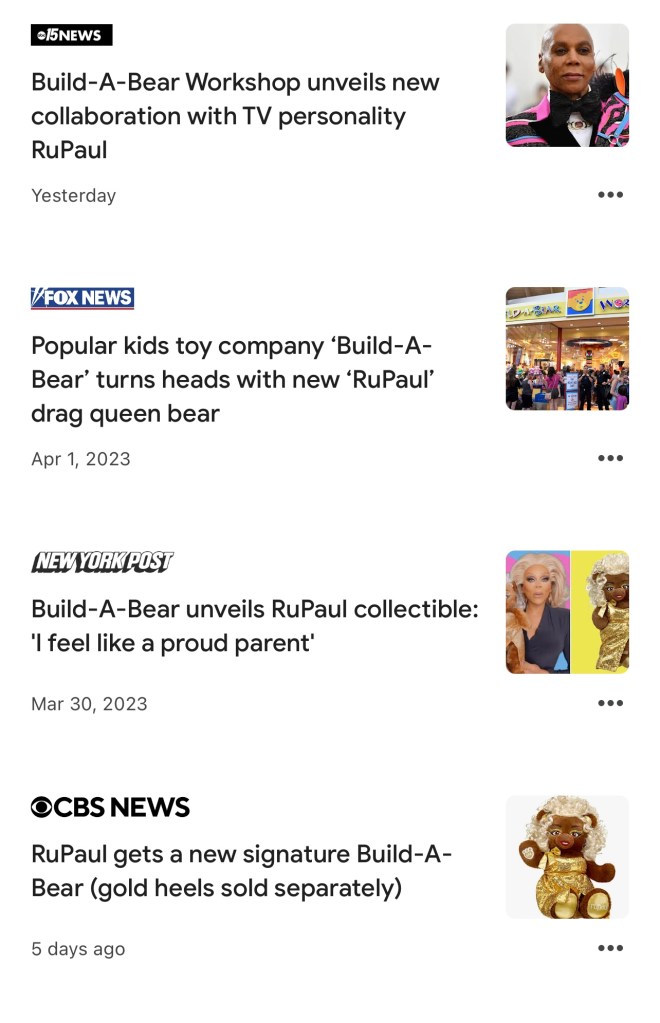Click the 'Mar 30, 2023' date
The width and height of the screenshot is (660, 1023).
(x=89, y=704)
